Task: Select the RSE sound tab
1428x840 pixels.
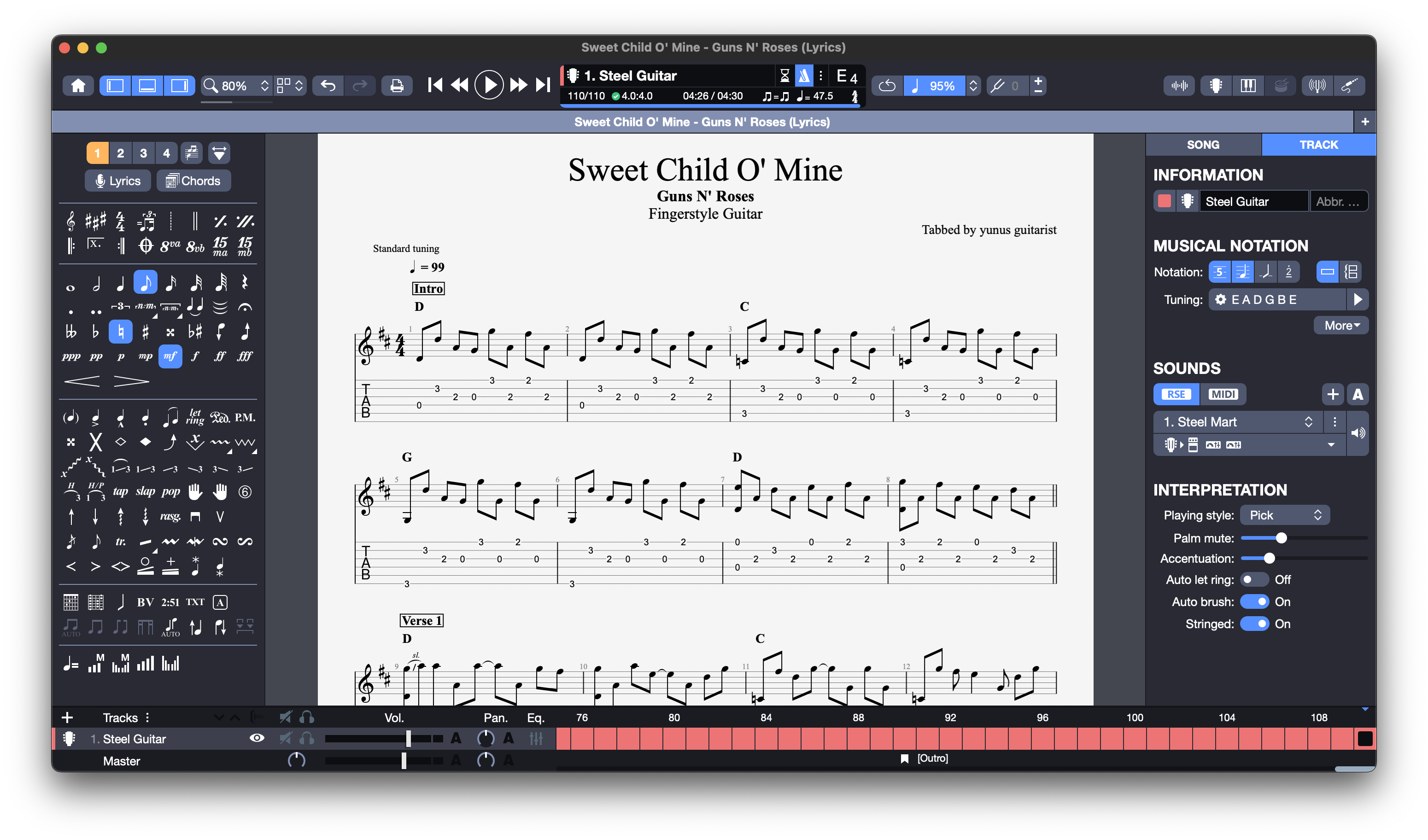Action: pos(1176,394)
